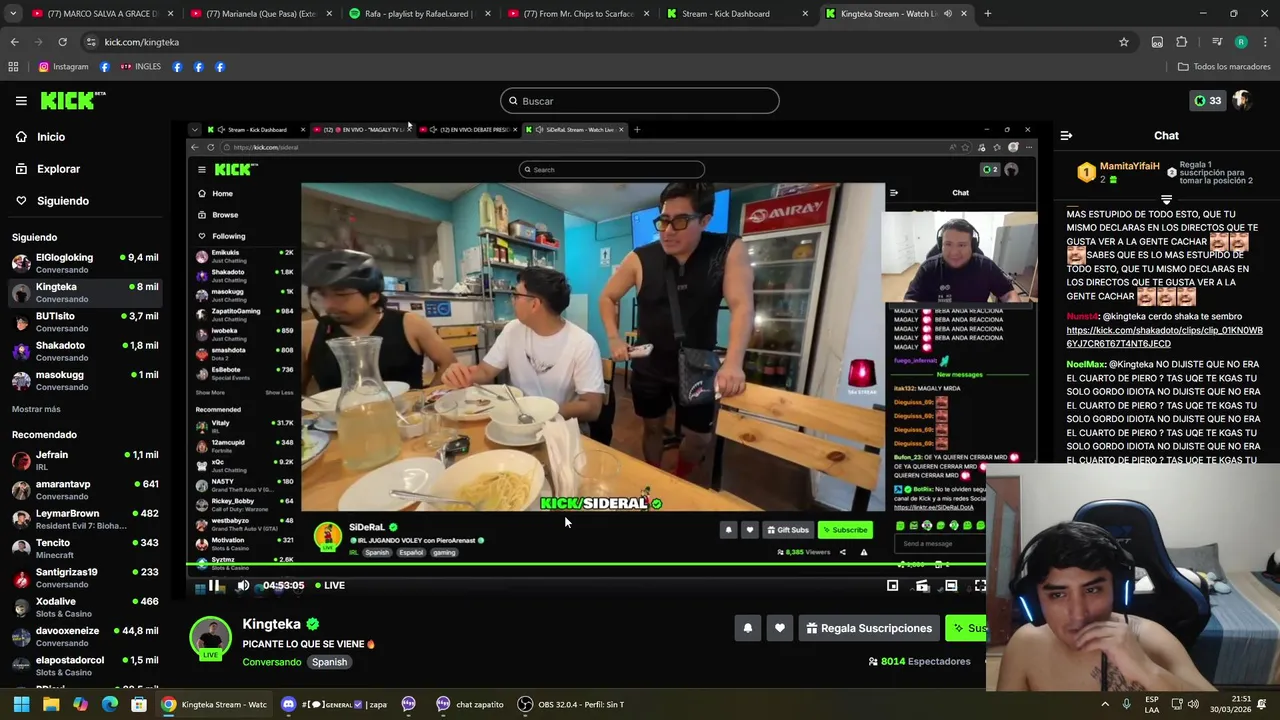Open ElGlogloking channel in followed list
Screen dimensions: 1280x720
click(x=85, y=263)
